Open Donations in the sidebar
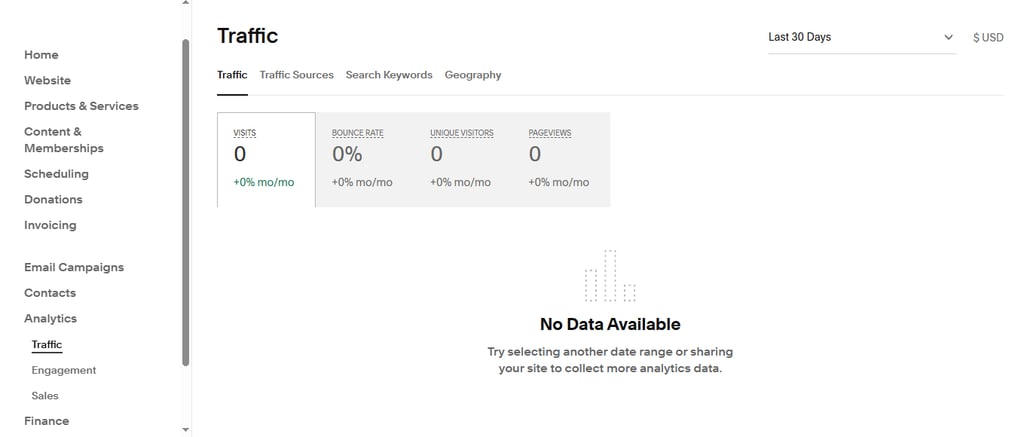 54,199
